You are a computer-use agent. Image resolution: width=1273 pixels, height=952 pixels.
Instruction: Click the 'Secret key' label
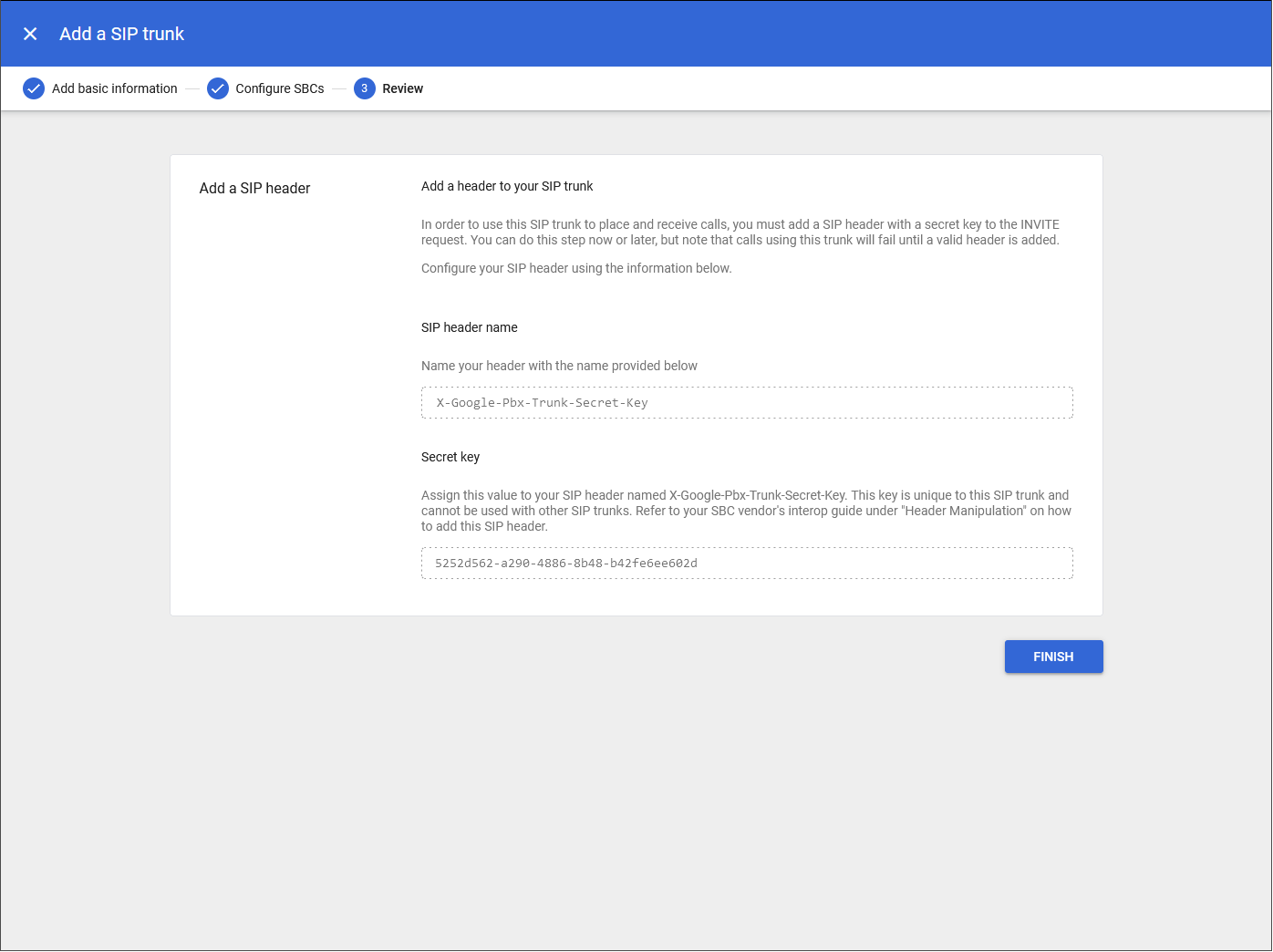[450, 457]
